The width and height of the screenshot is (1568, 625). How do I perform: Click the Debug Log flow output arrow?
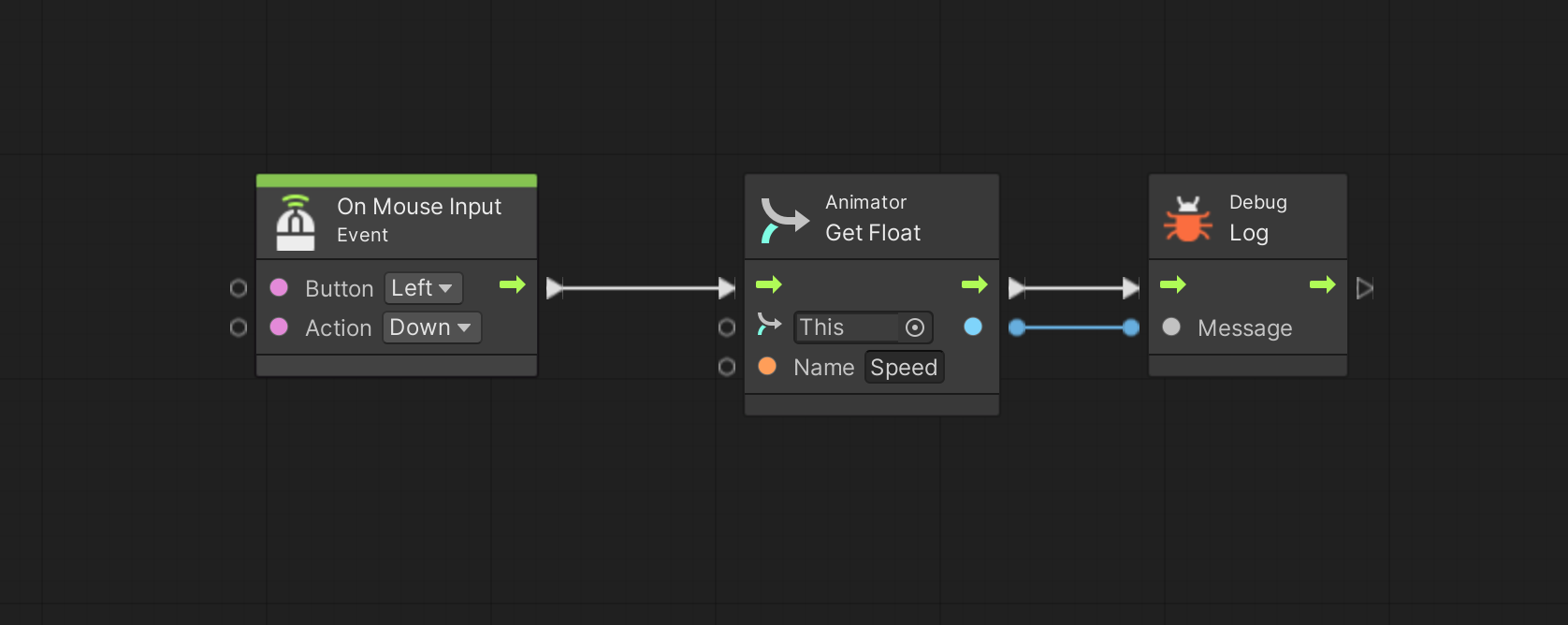1323,284
